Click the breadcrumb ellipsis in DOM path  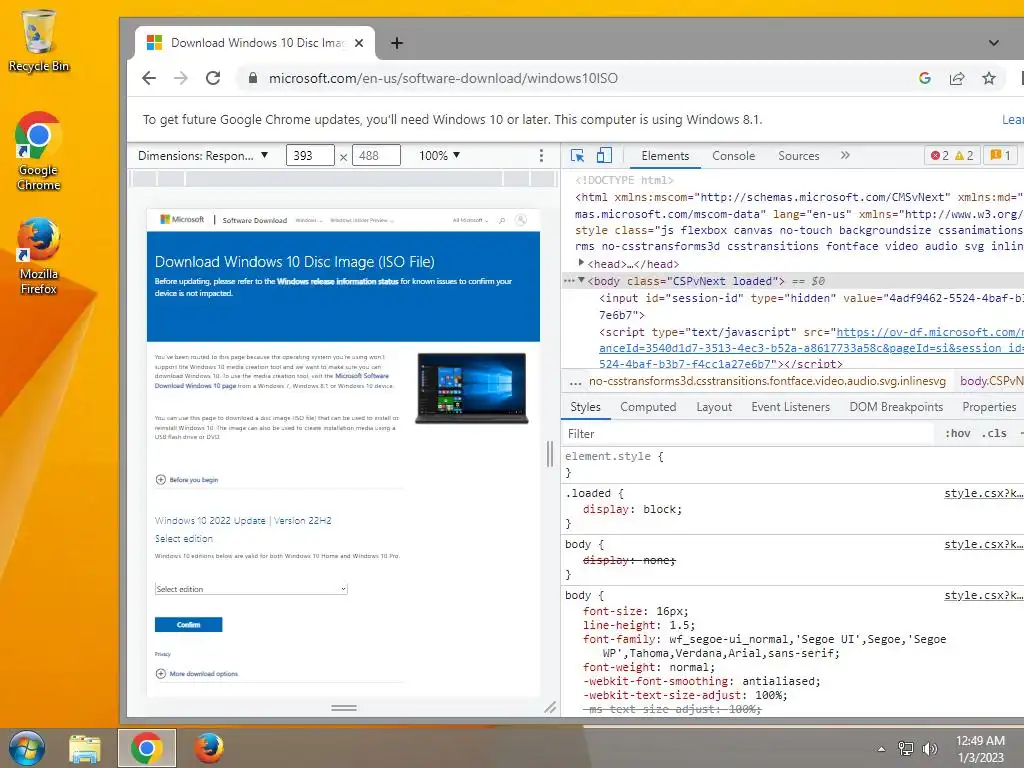pos(575,381)
